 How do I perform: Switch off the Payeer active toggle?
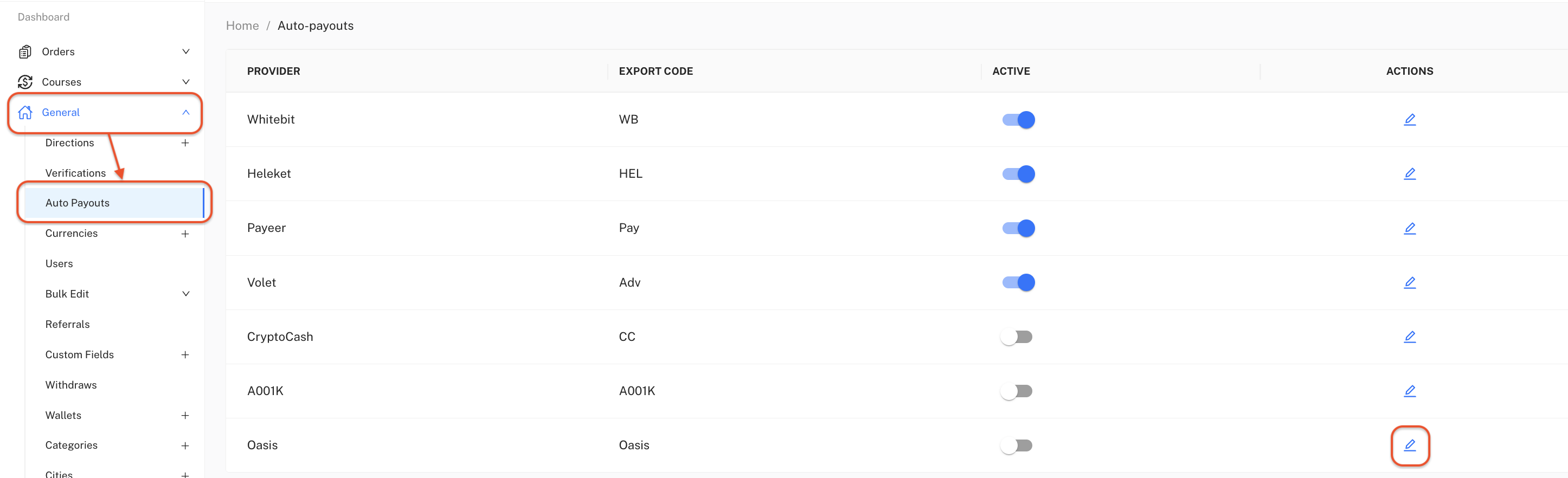tap(1018, 228)
